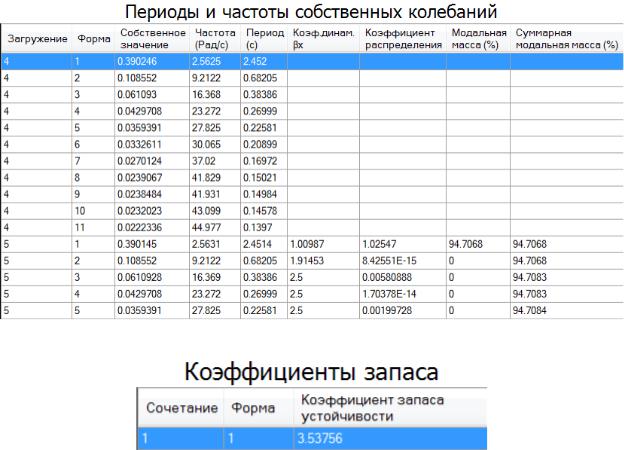Select frequency cell 16.368
The width and height of the screenshot is (624, 450).
pyautogui.click(x=215, y=95)
